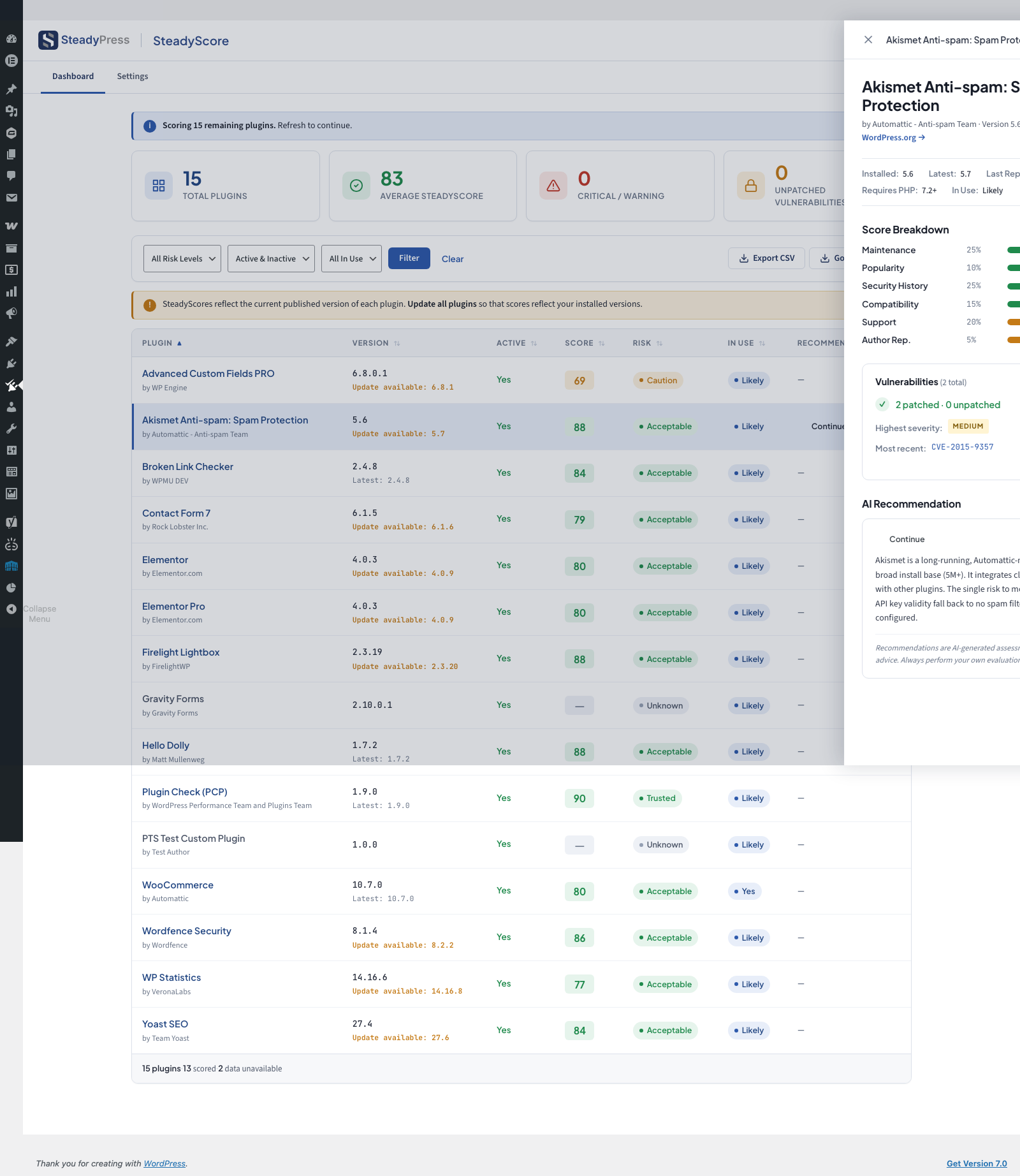Open Tools wrench icon in sidebar
This screenshot has height=1176, width=1020.
[x=11, y=429]
